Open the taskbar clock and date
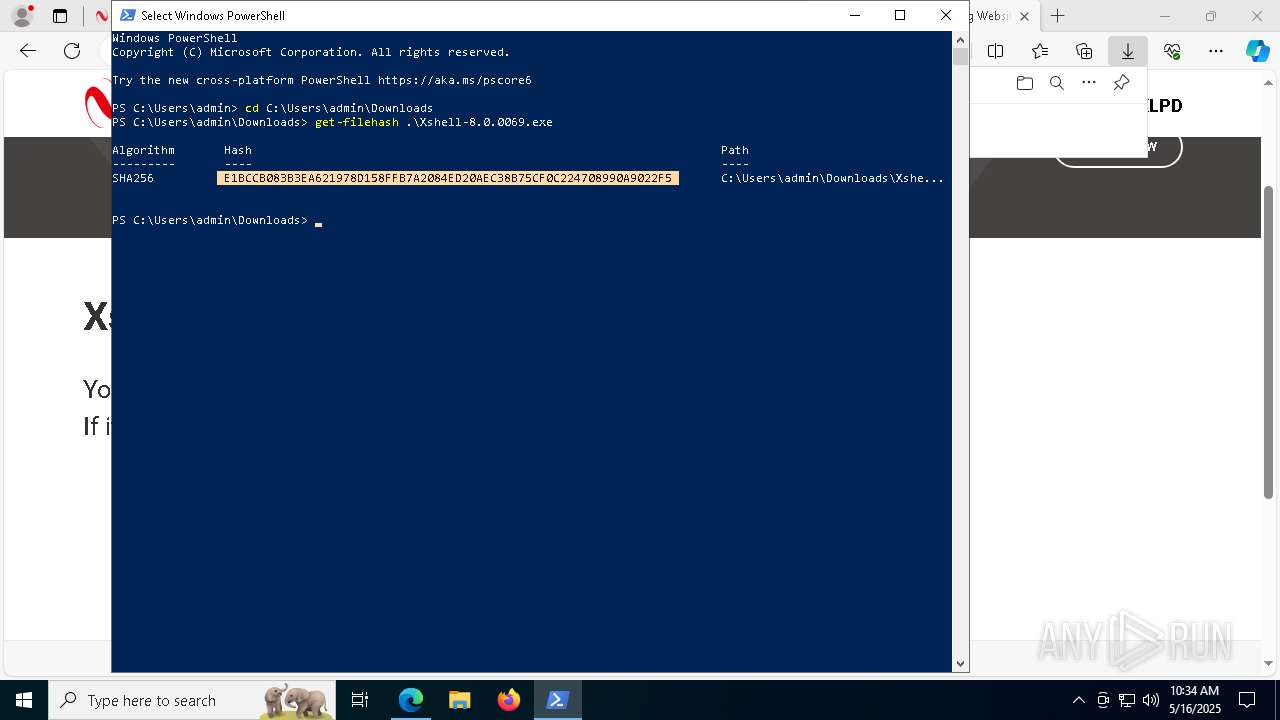The width and height of the screenshot is (1280, 720). point(1194,700)
